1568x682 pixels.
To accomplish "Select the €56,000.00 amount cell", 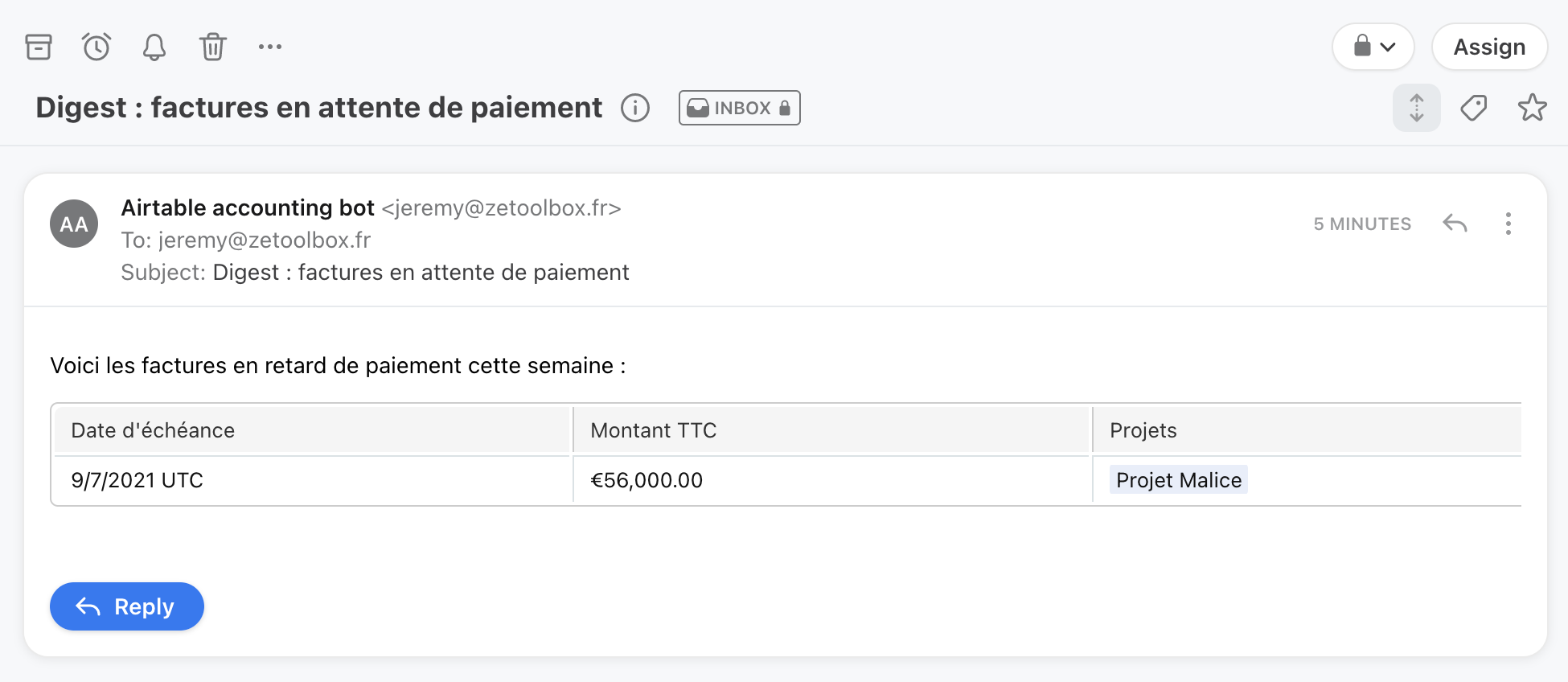I will tap(831, 480).
